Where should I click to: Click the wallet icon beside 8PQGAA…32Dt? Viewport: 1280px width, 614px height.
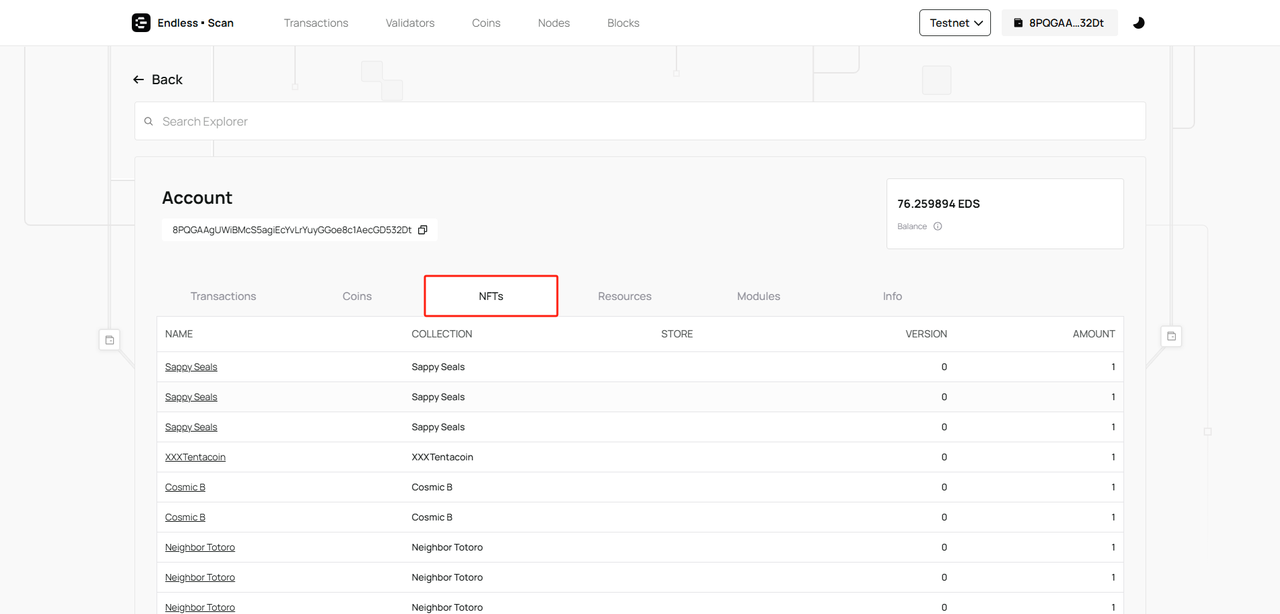1018,23
